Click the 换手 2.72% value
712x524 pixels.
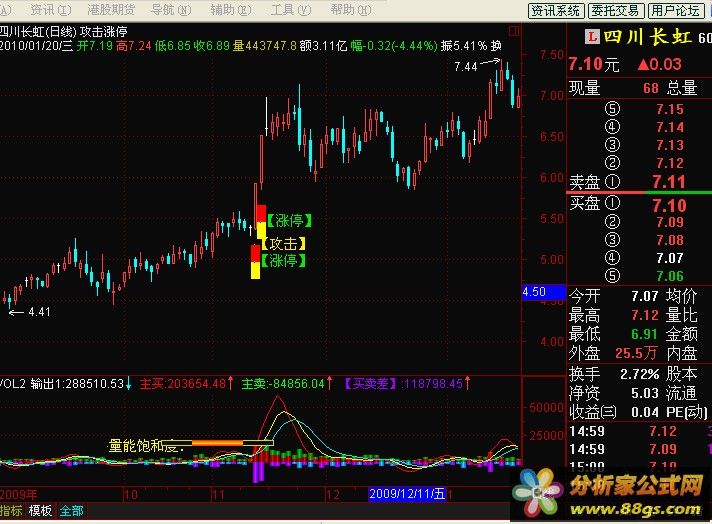[640, 374]
